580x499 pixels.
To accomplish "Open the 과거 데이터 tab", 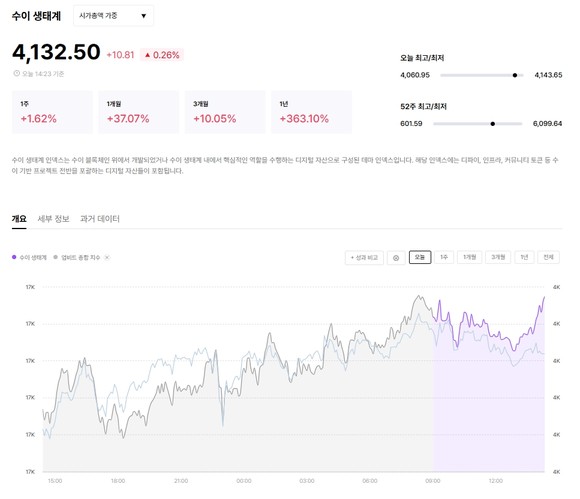I will point(100,219).
